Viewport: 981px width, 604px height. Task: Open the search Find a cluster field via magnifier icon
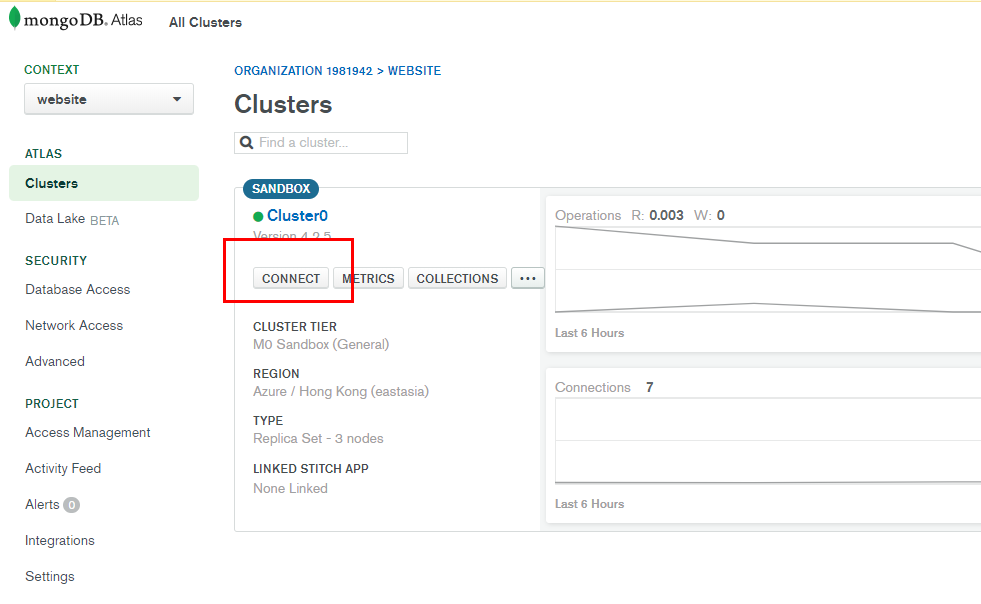tap(246, 143)
